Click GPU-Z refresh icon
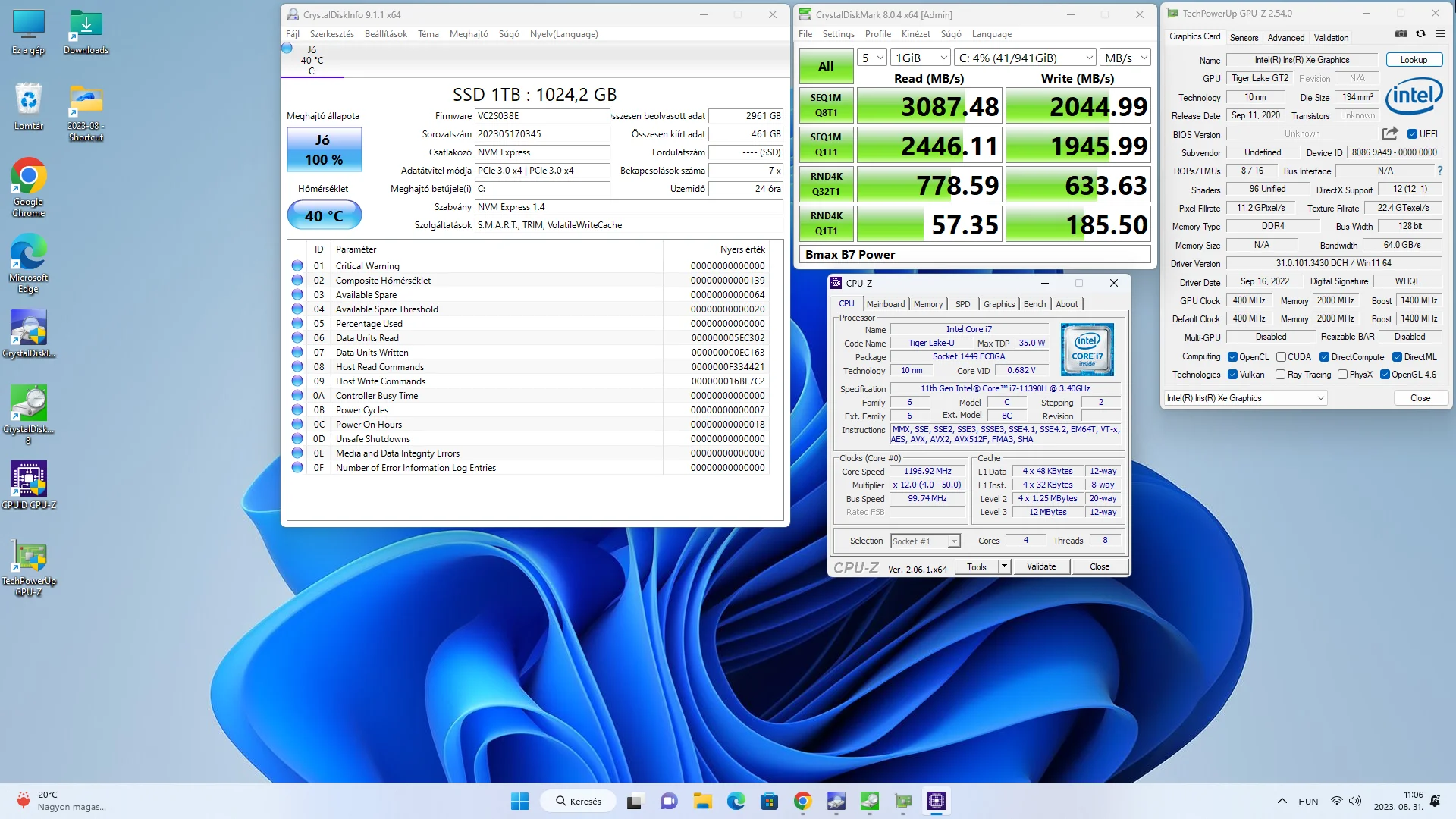This screenshot has width=1456, height=819. [x=1420, y=34]
